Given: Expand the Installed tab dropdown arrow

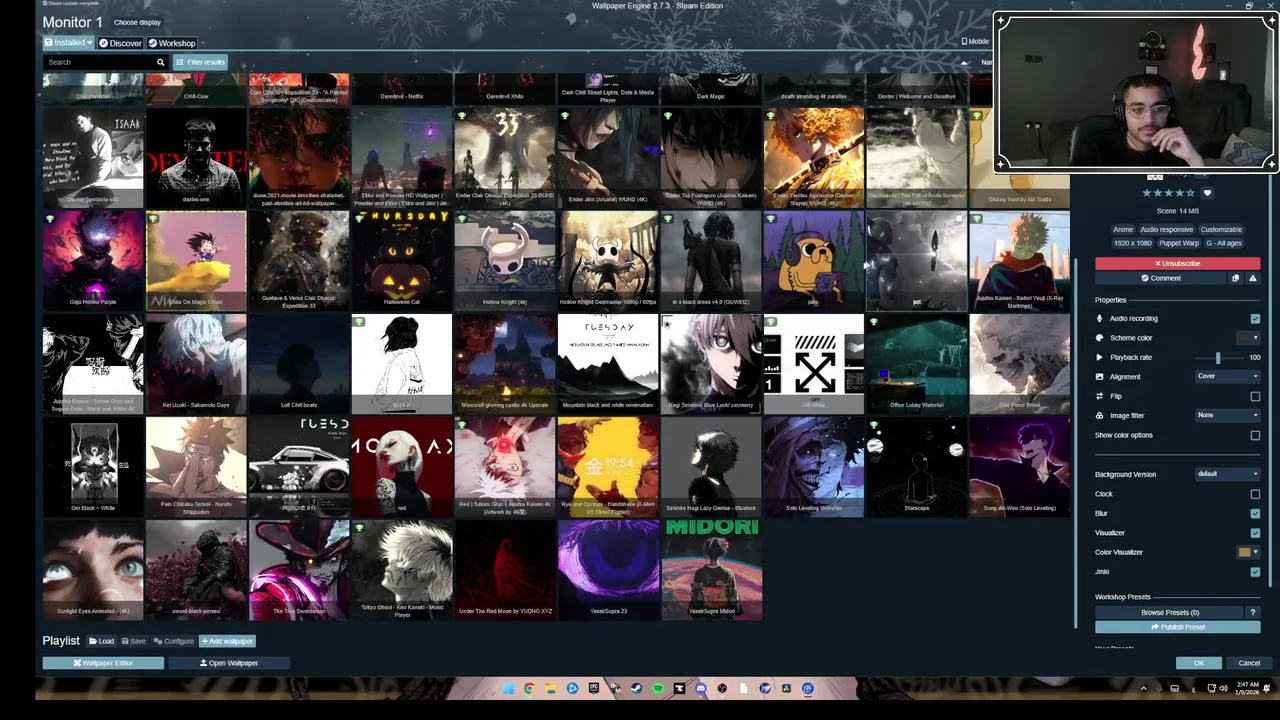Looking at the screenshot, I should click(x=89, y=43).
